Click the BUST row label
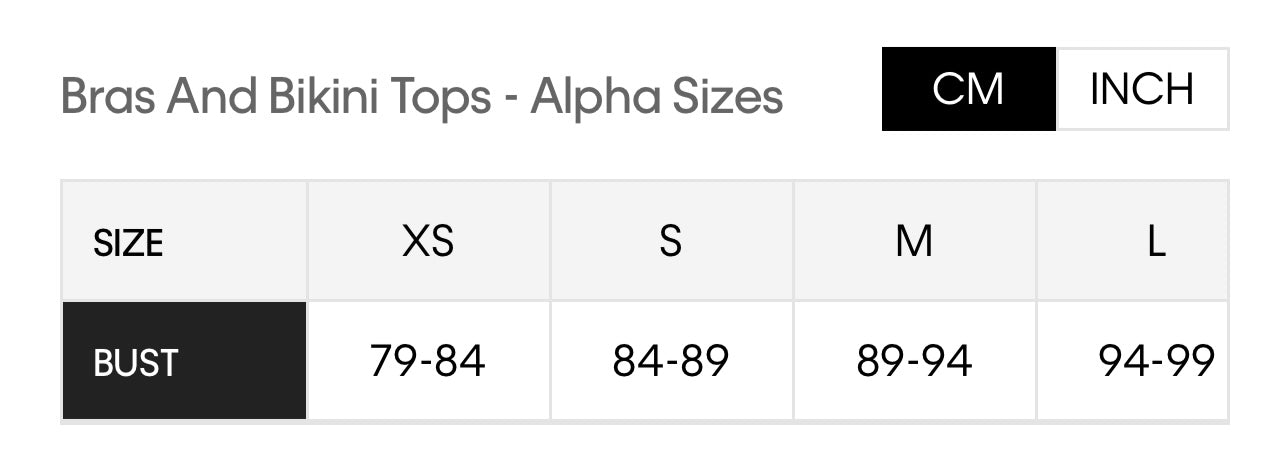 135,362
